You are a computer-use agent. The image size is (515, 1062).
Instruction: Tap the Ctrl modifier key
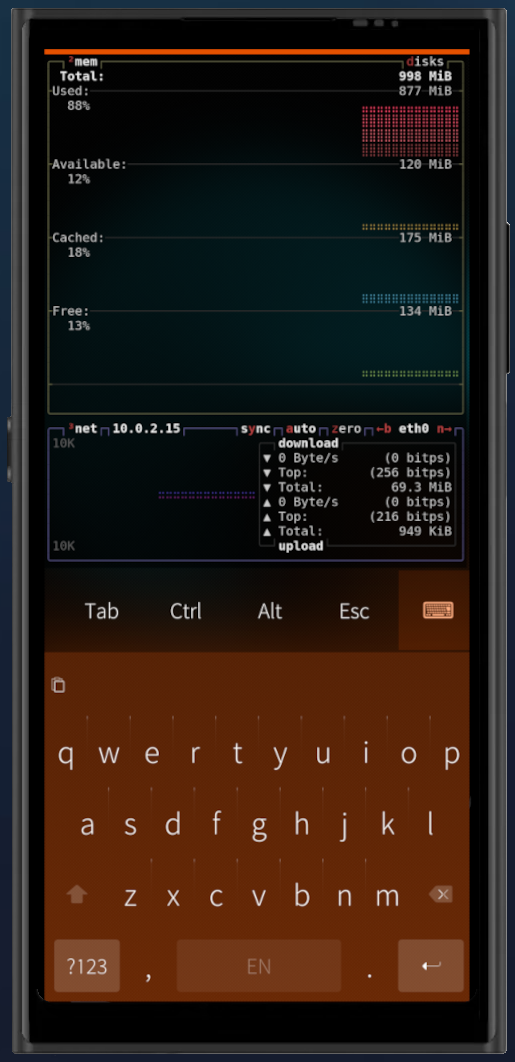click(x=186, y=611)
